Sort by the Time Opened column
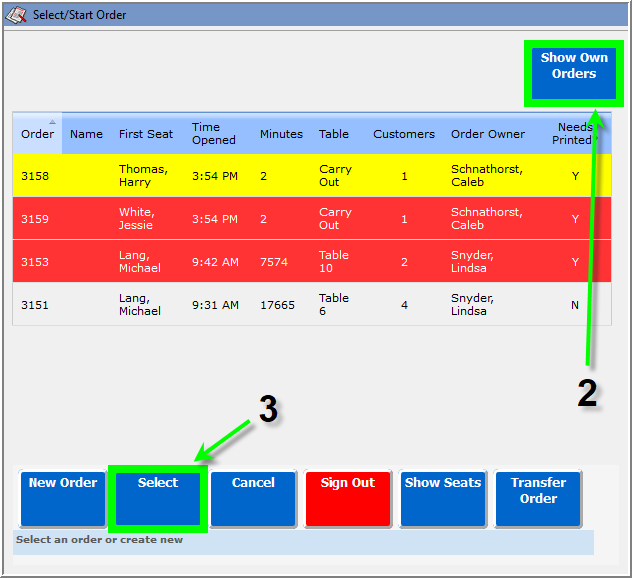This screenshot has width=632, height=578. pos(214,134)
